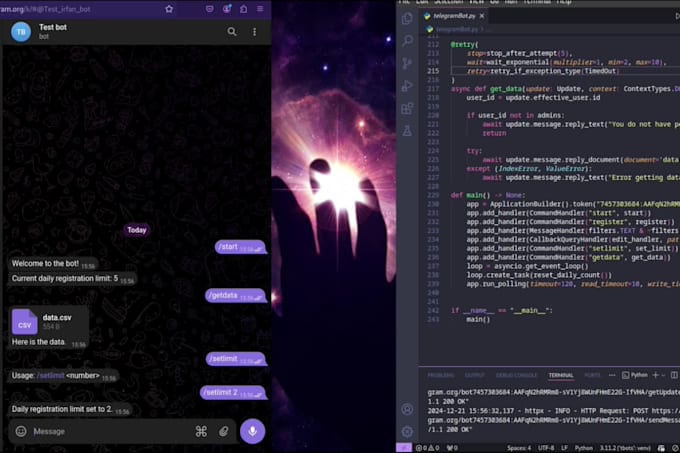This screenshot has height=453, width=680.
Task: Open the Help menu in VS Code
Action: (563, 2)
